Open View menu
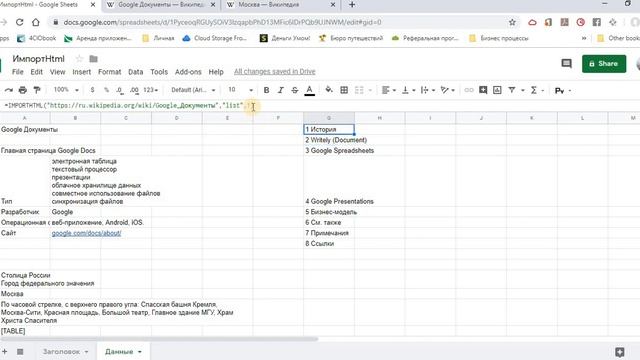 pos(58,72)
